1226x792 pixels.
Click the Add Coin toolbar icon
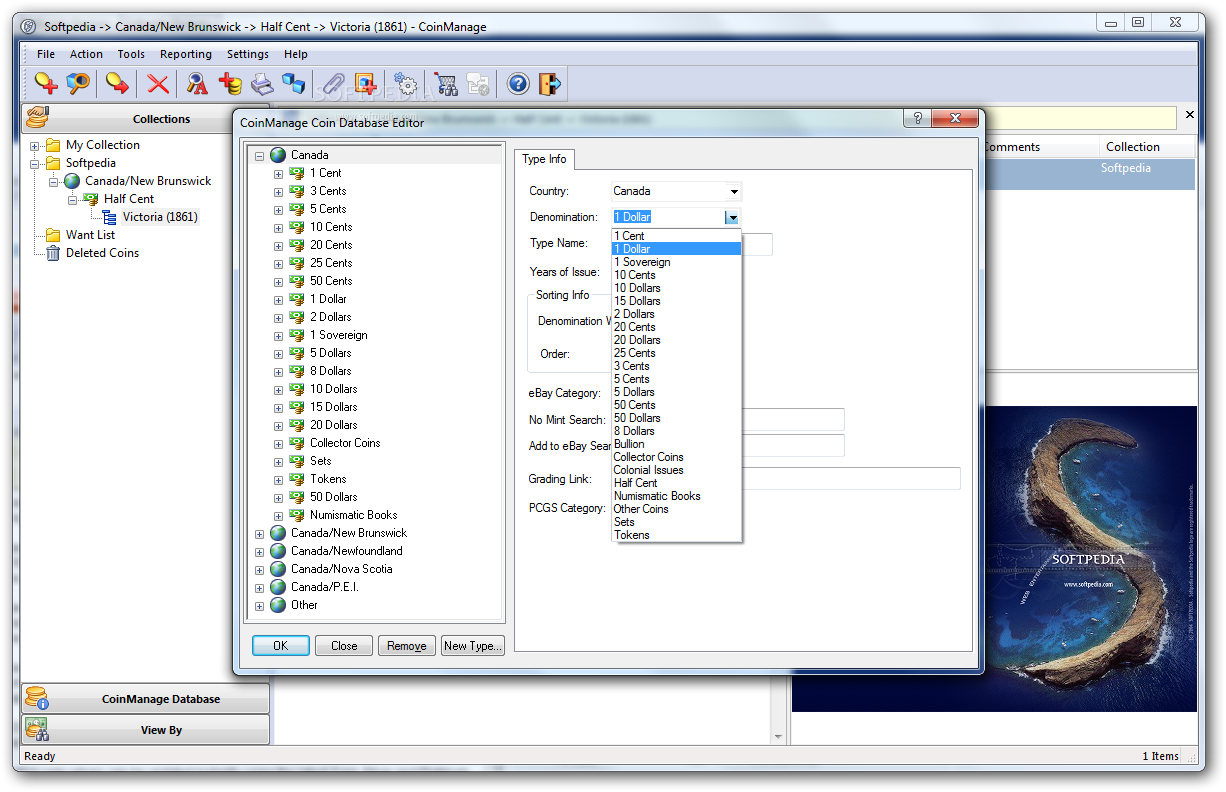[x=45, y=84]
